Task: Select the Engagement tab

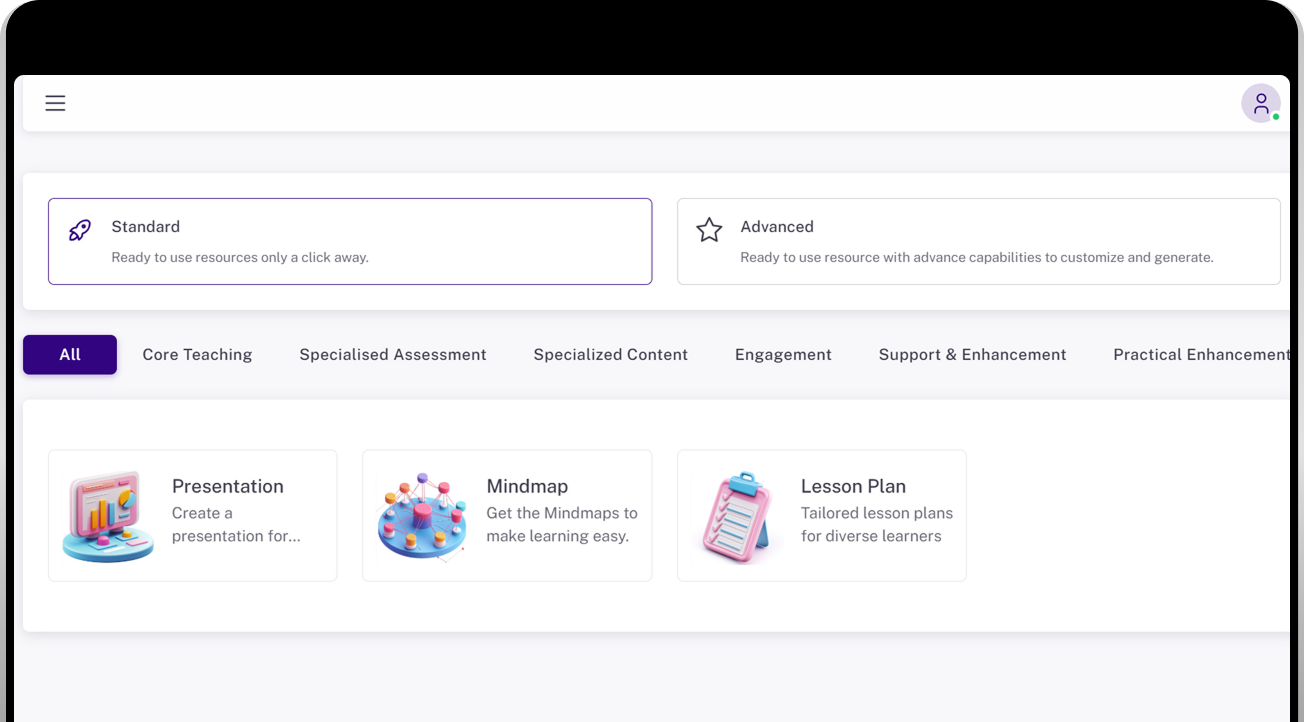Action: [783, 355]
